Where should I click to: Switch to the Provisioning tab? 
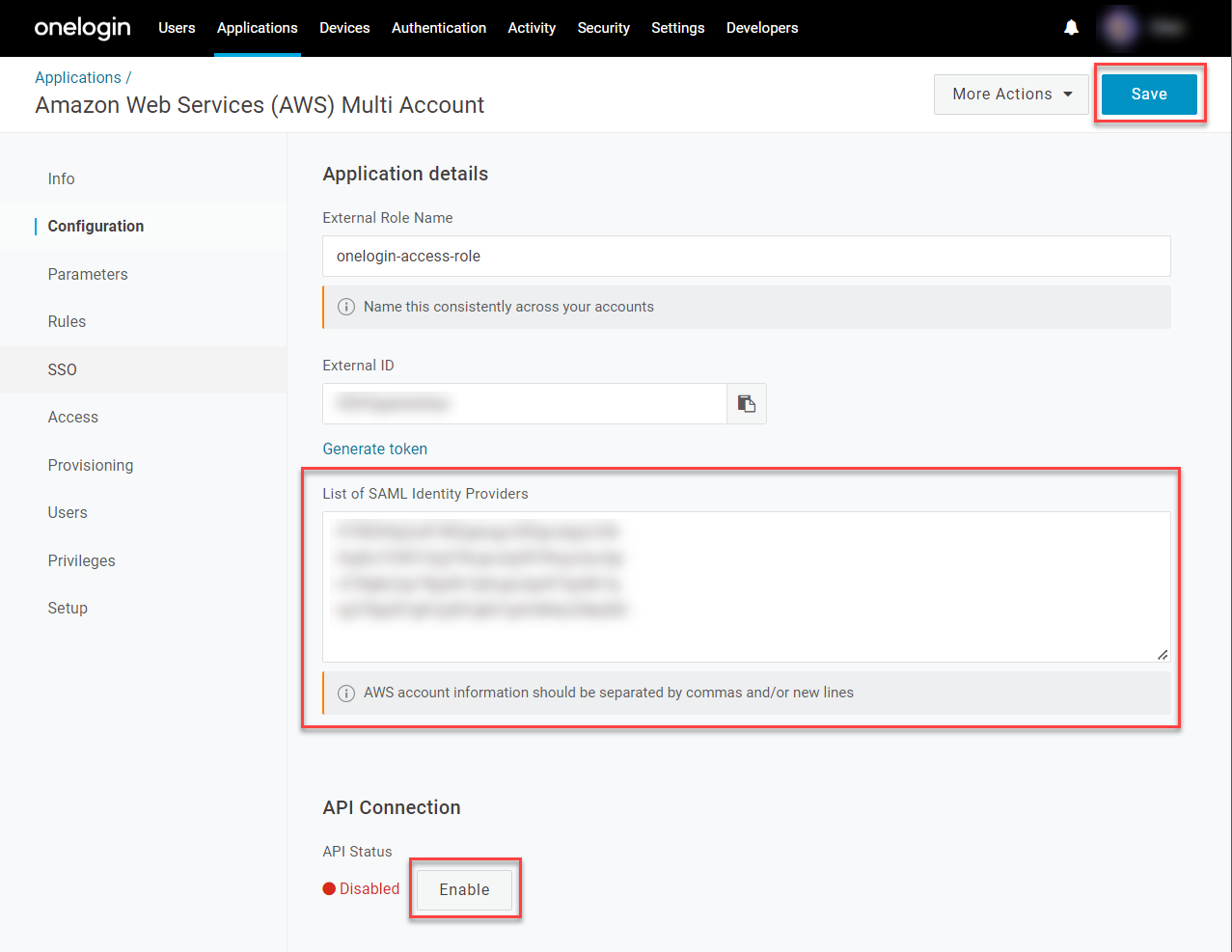click(x=143, y=465)
